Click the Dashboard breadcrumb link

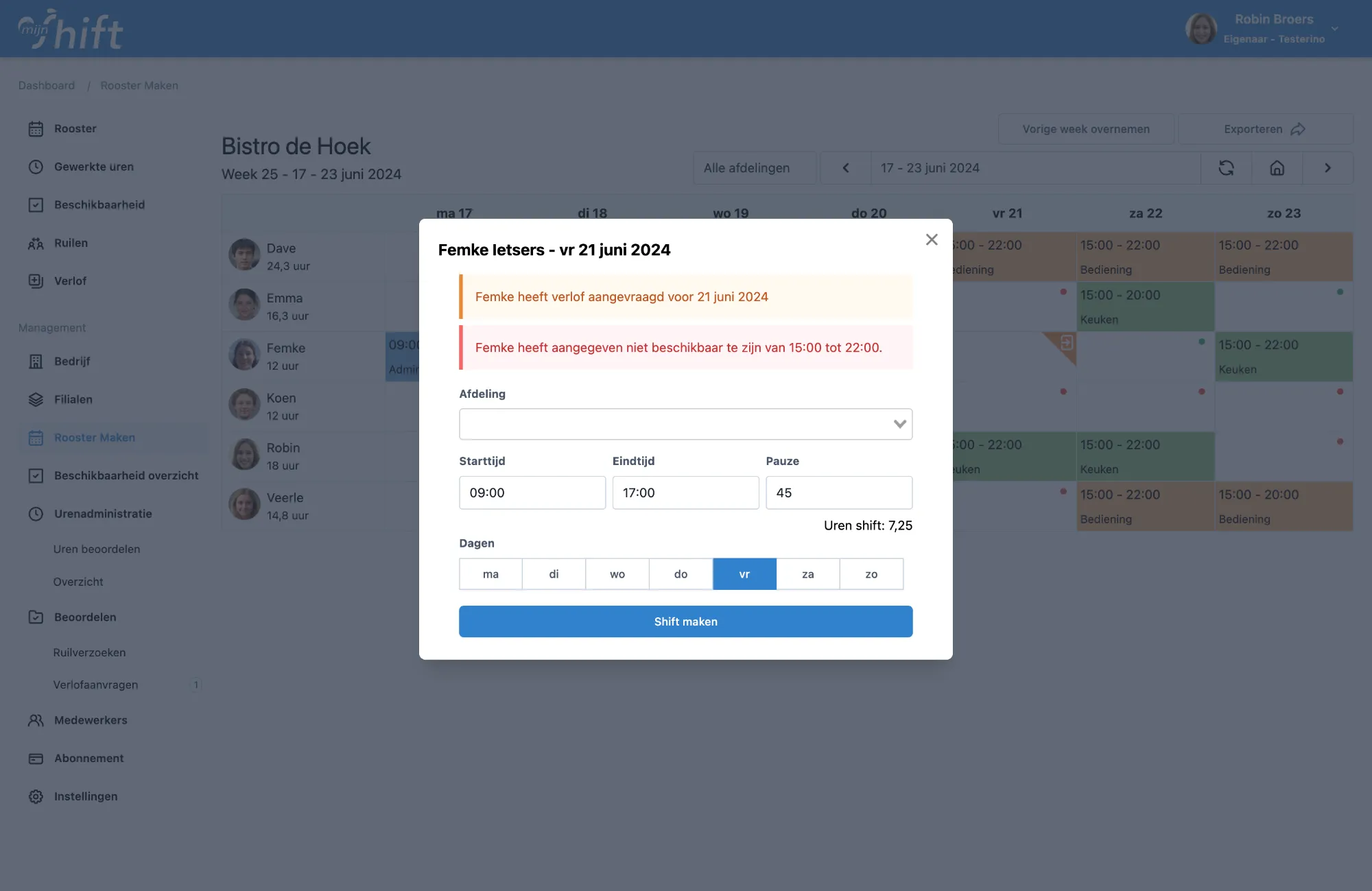coord(47,86)
